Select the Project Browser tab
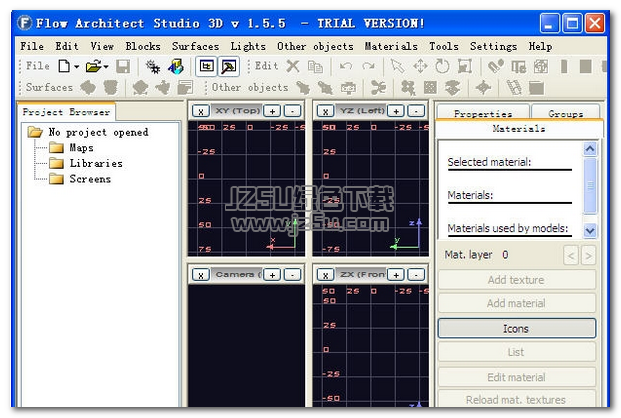 click(67, 112)
